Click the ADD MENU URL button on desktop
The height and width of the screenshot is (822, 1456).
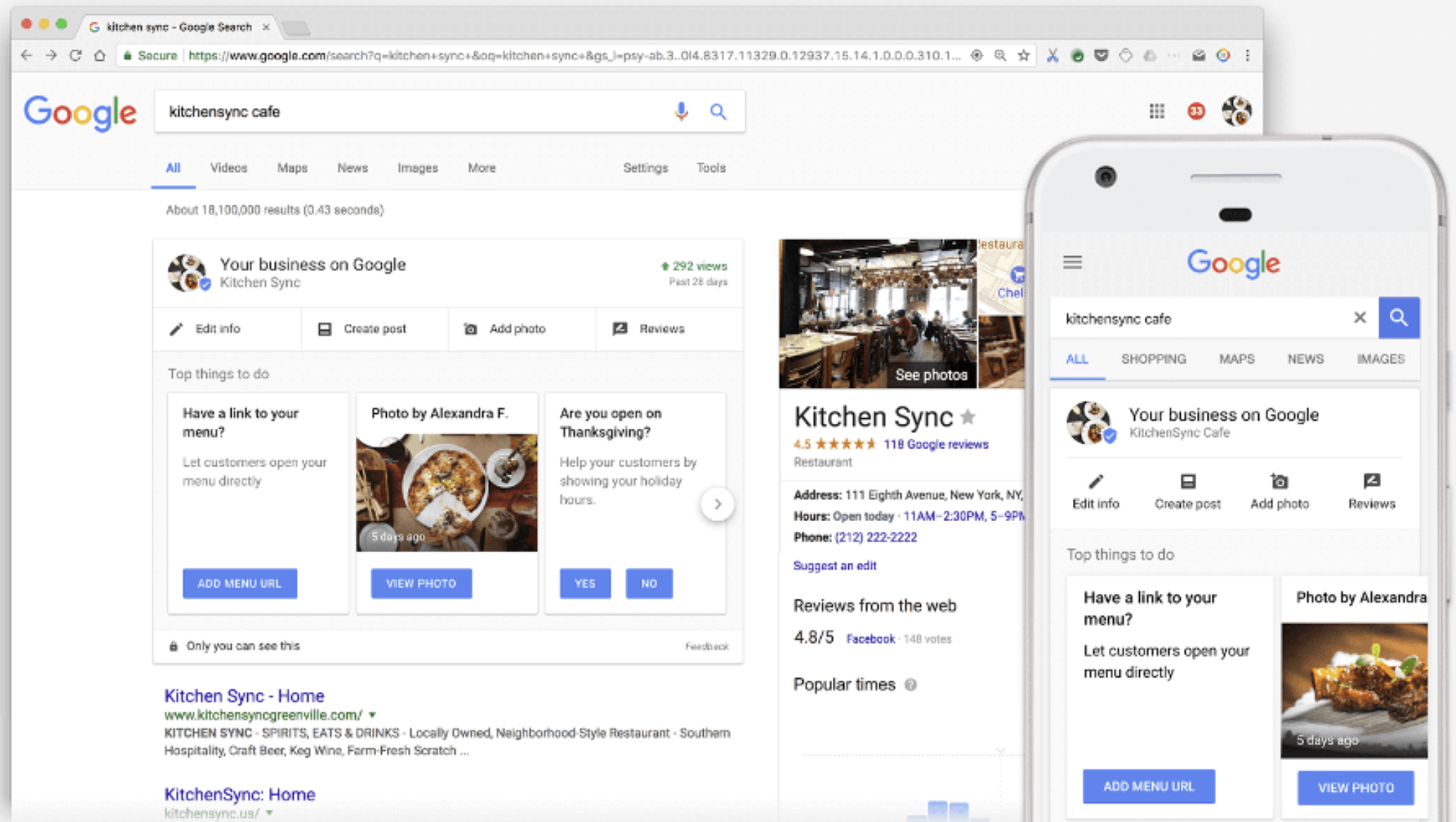tap(239, 583)
